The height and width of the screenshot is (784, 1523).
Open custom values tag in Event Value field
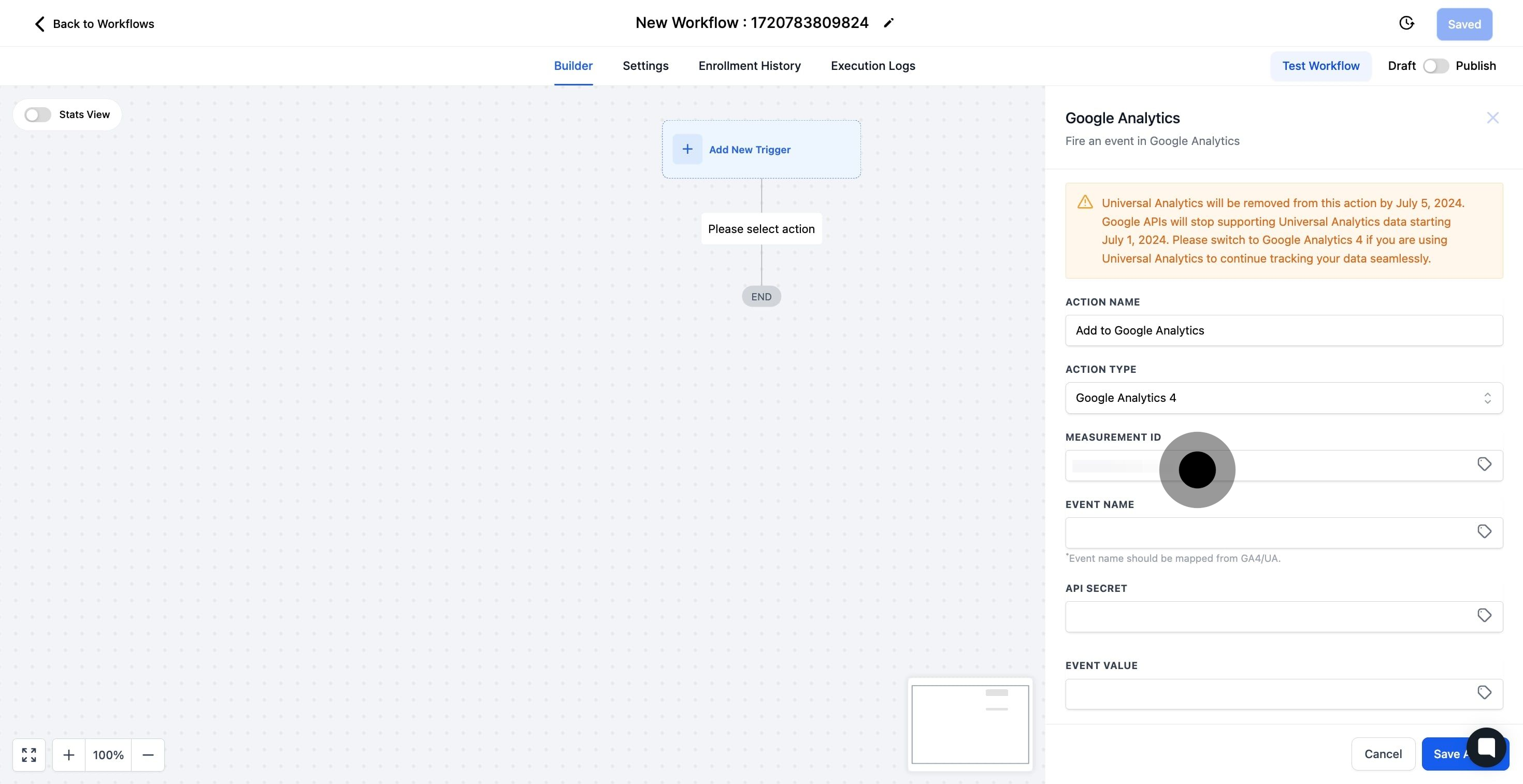(1484, 692)
